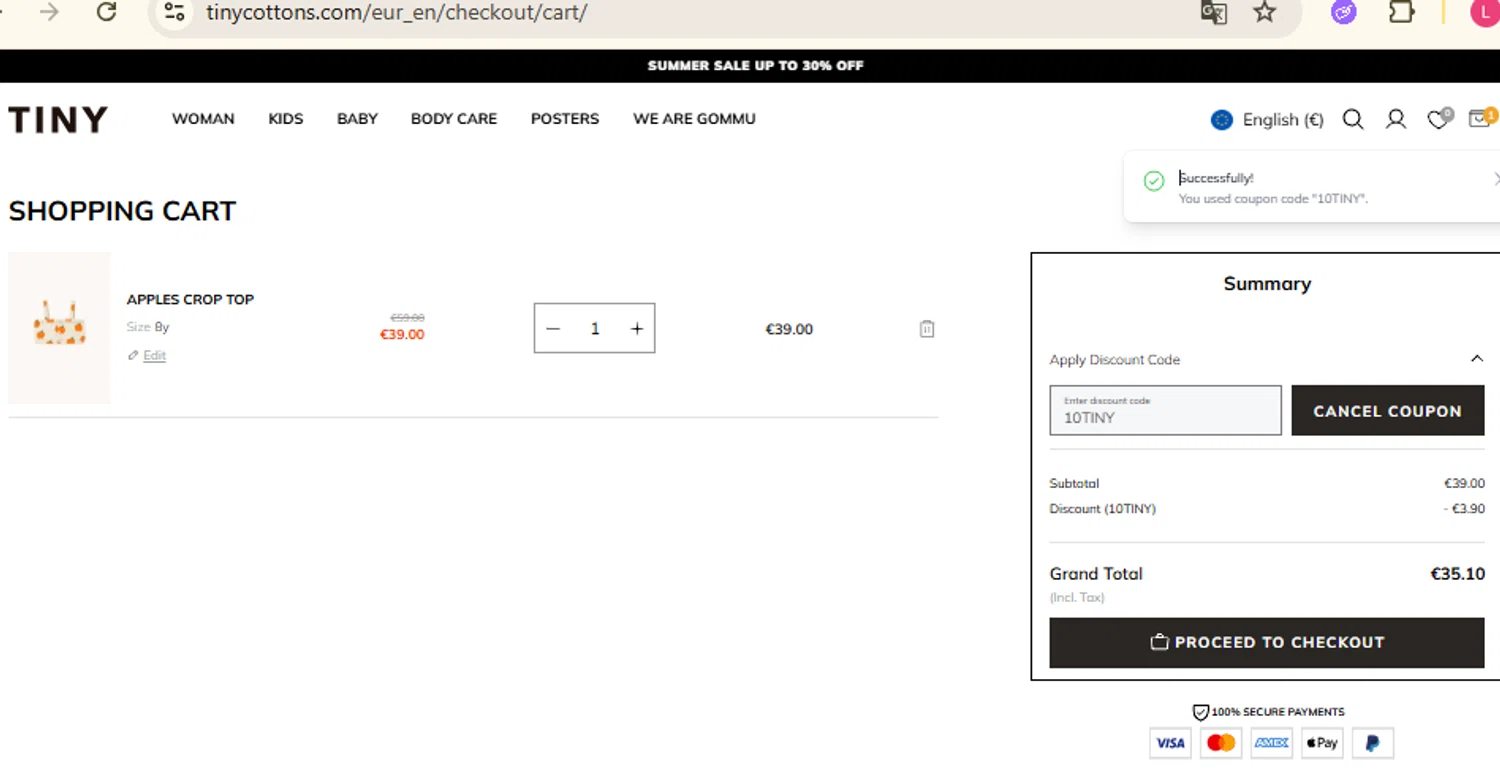The height and width of the screenshot is (782, 1500).
Task: Click the TINY logo
Action: (x=58, y=120)
